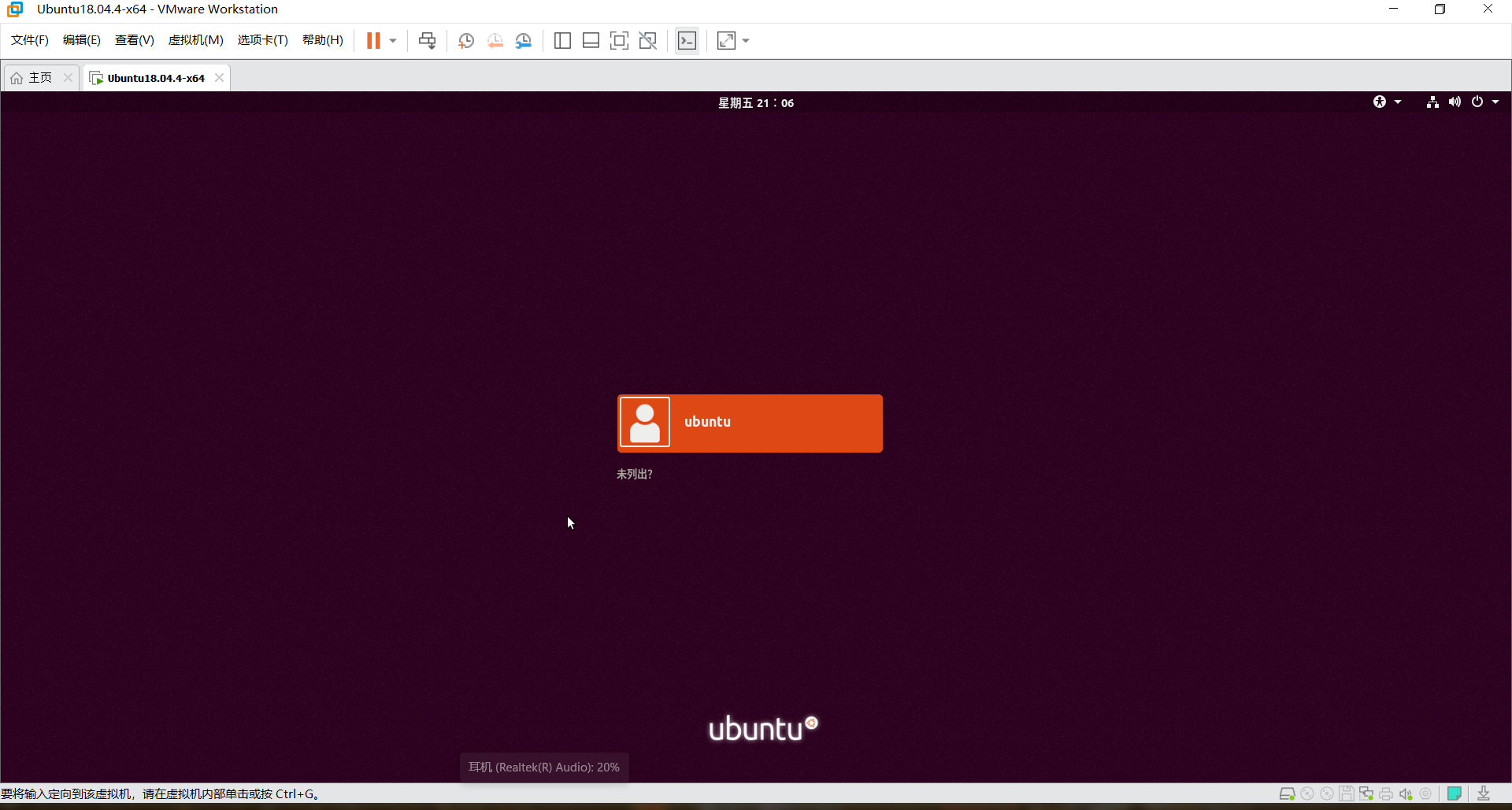Close the 主页 tab
Screen dimensions: 1512x810
click(68, 78)
